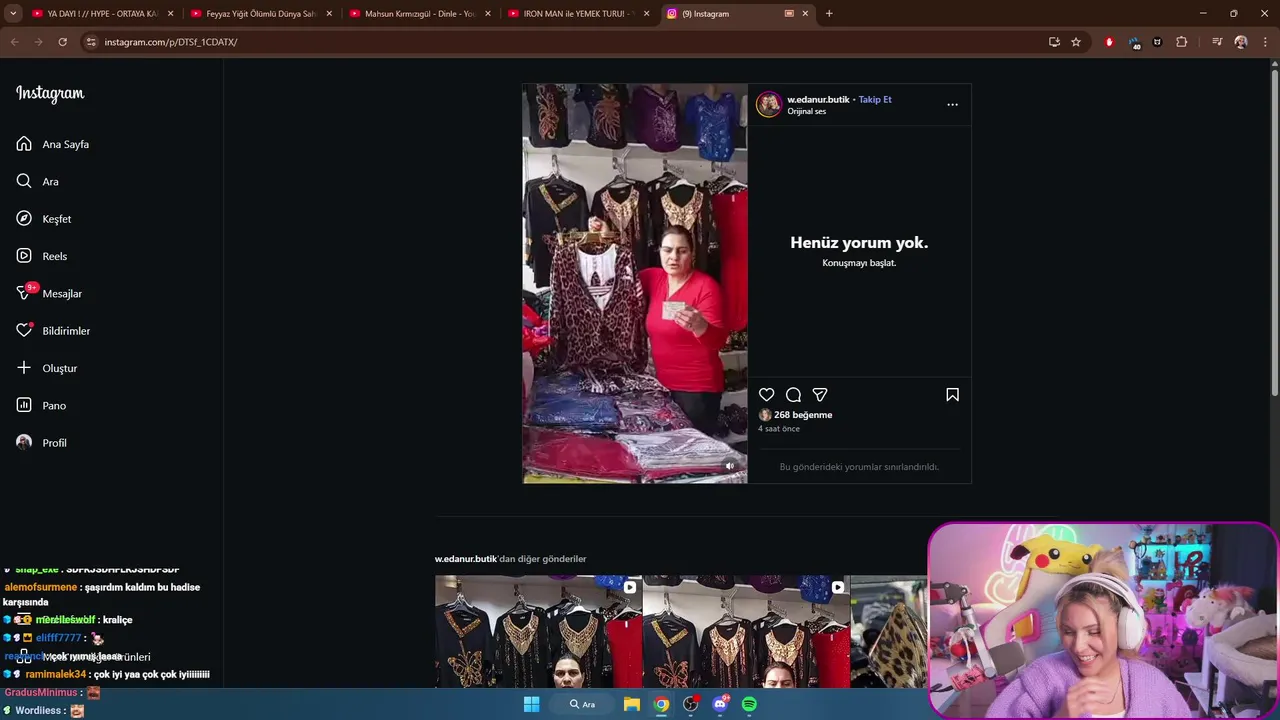Image resolution: width=1280 pixels, height=720 pixels.
Task: Open the Reels section
Action: (x=42, y=256)
